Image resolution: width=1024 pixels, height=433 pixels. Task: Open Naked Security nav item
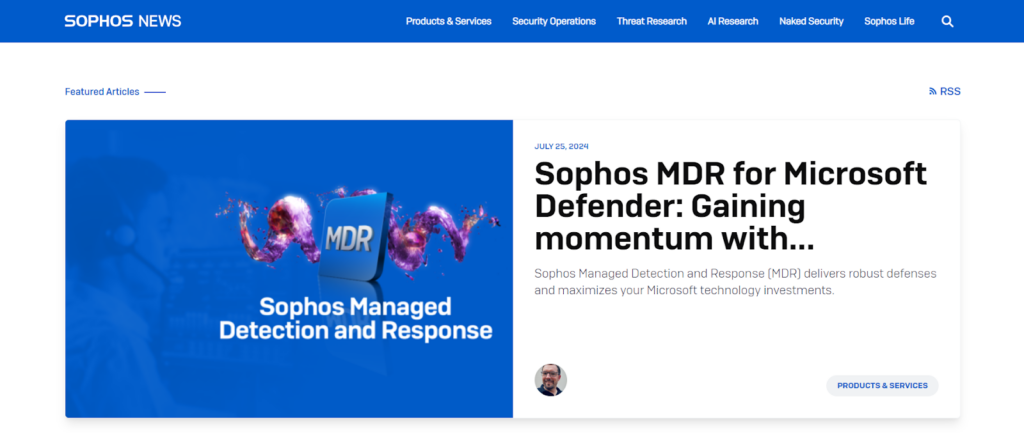(811, 22)
